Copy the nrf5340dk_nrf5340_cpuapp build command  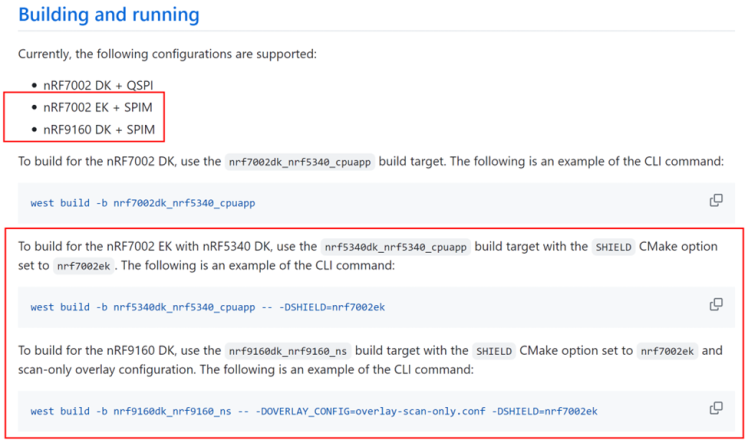tap(716, 304)
